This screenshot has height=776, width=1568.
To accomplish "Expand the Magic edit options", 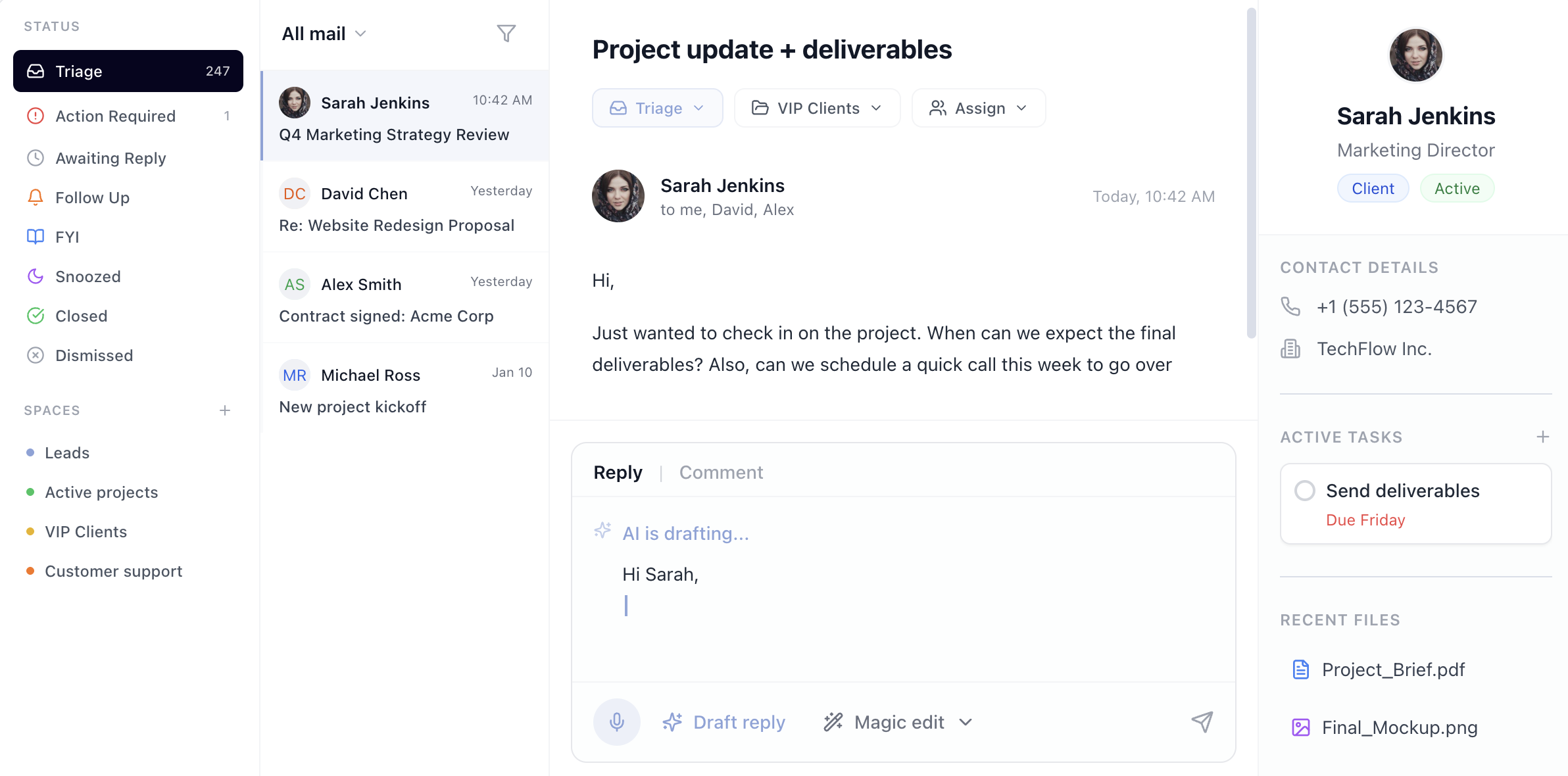I will 966,722.
